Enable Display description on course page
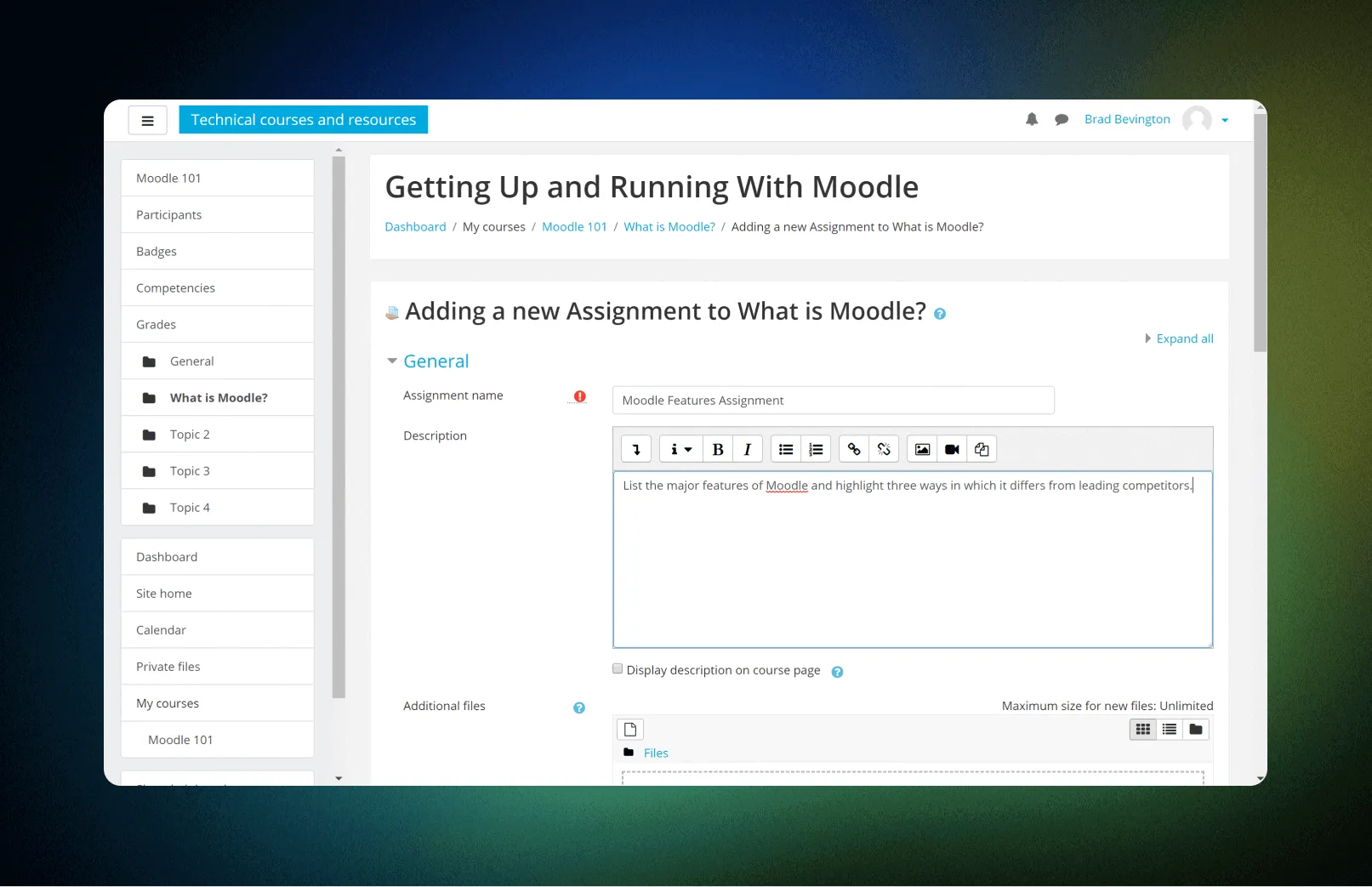The image size is (1372, 887). tap(618, 669)
